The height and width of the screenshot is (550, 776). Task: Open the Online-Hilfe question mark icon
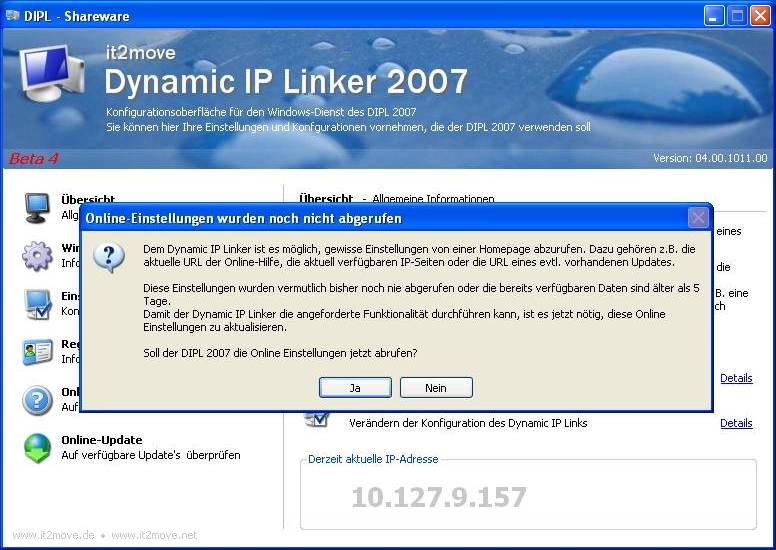tap(37, 400)
